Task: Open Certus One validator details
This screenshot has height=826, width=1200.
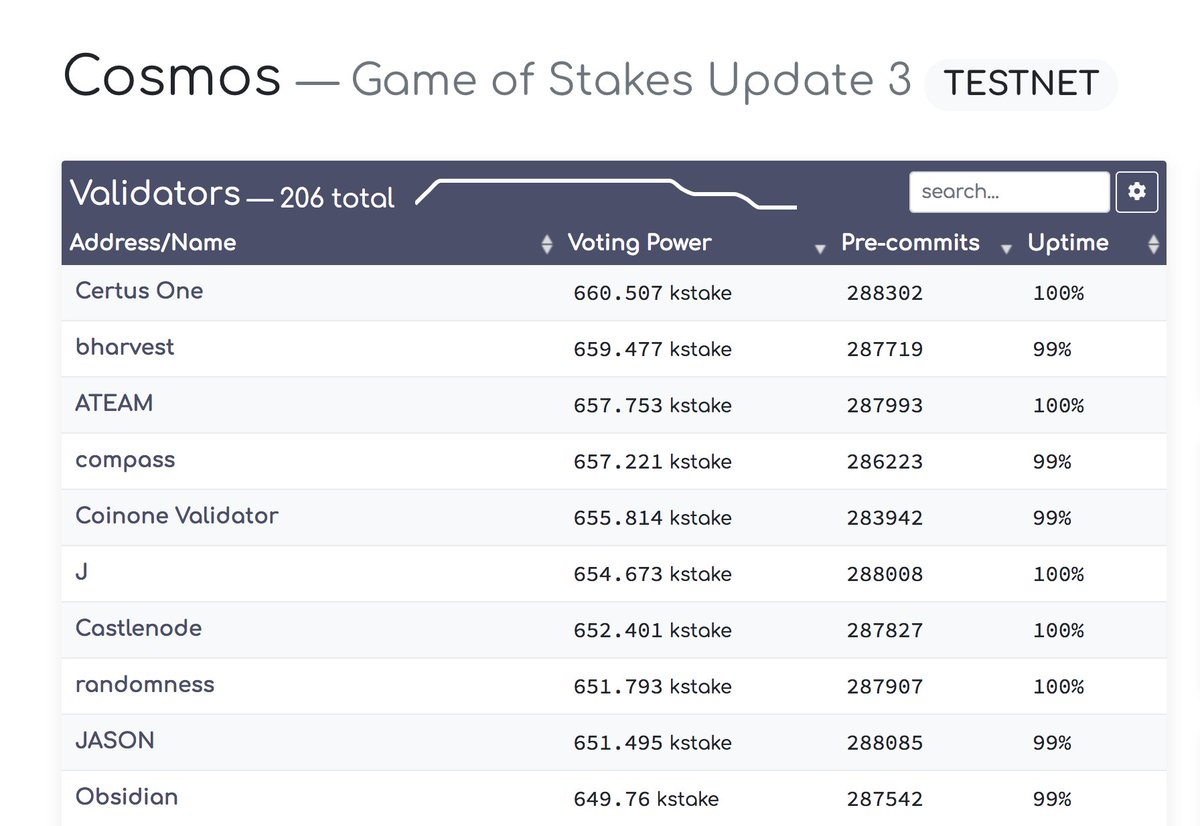Action: pyautogui.click(x=139, y=291)
